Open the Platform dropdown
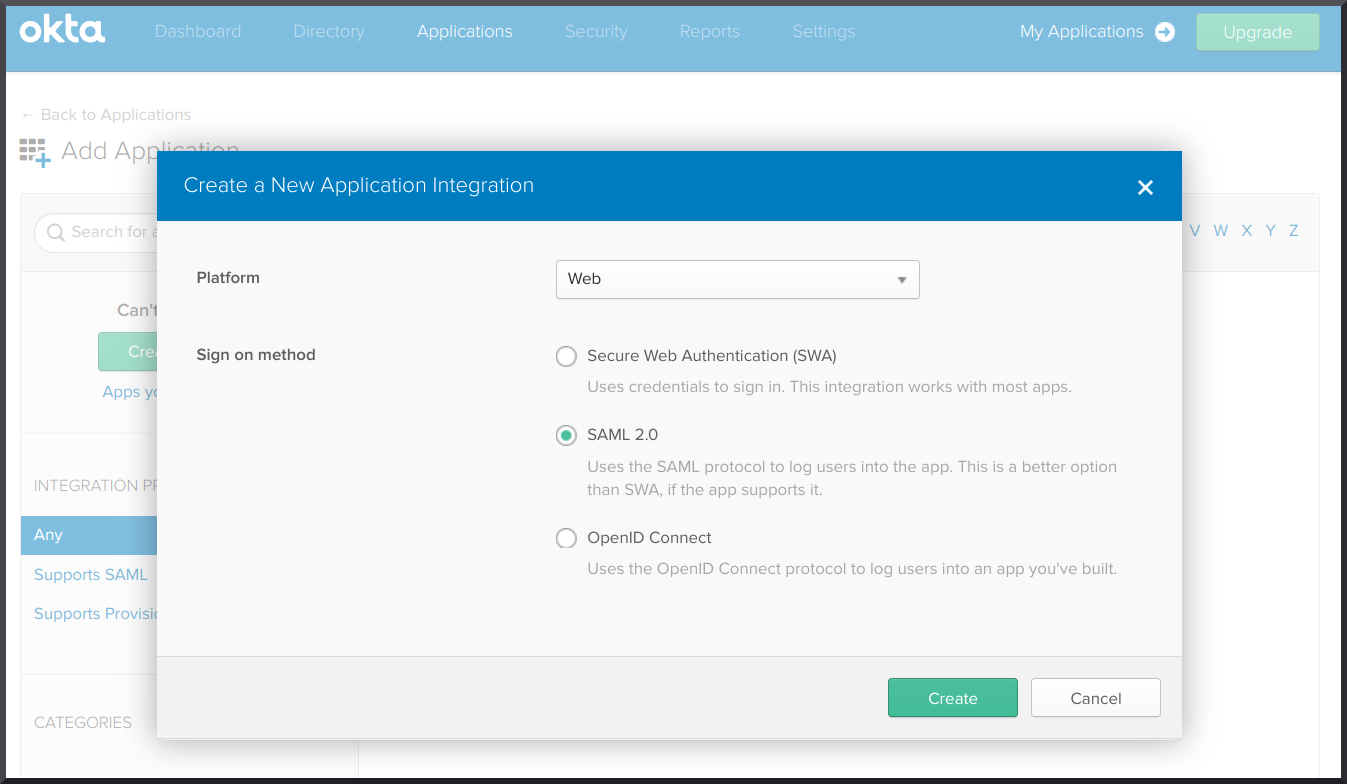This screenshot has width=1347, height=784. tap(737, 279)
